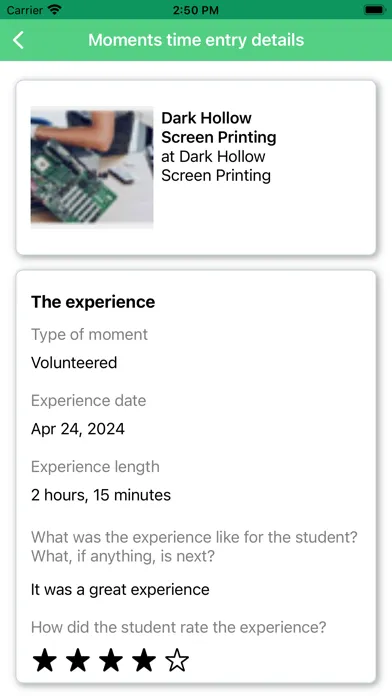Select the second rating star
Image resolution: width=392 pixels, height=696 pixels.
(x=78, y=660)
